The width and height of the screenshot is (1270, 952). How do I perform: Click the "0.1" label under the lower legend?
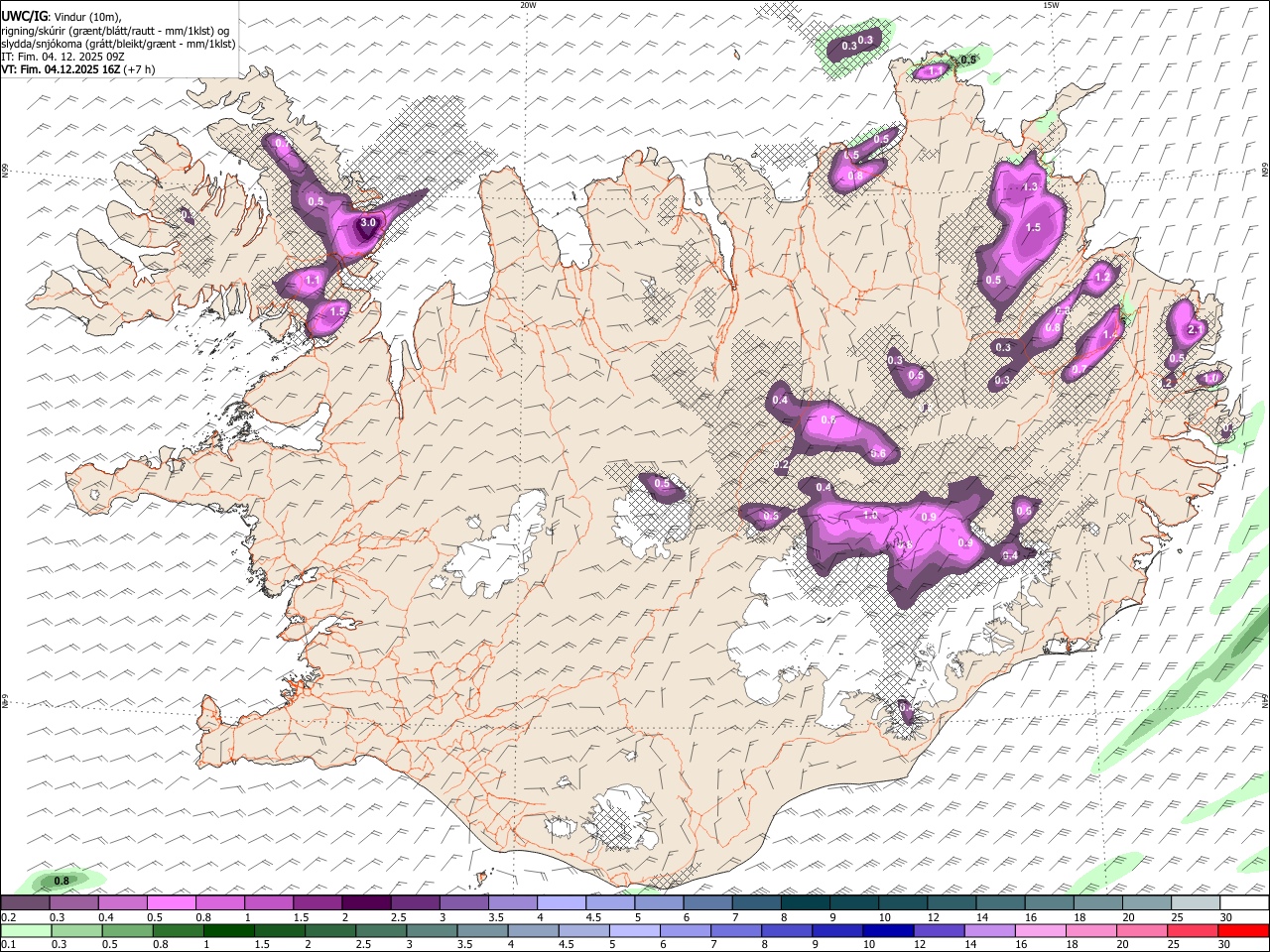point(9,945)
